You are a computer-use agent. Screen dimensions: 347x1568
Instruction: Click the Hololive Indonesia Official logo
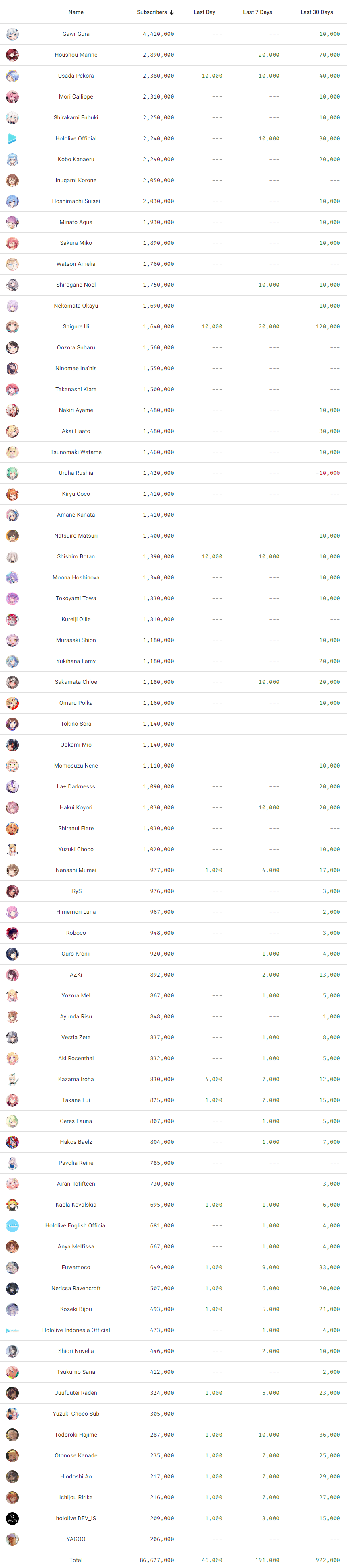(12, 1330)
